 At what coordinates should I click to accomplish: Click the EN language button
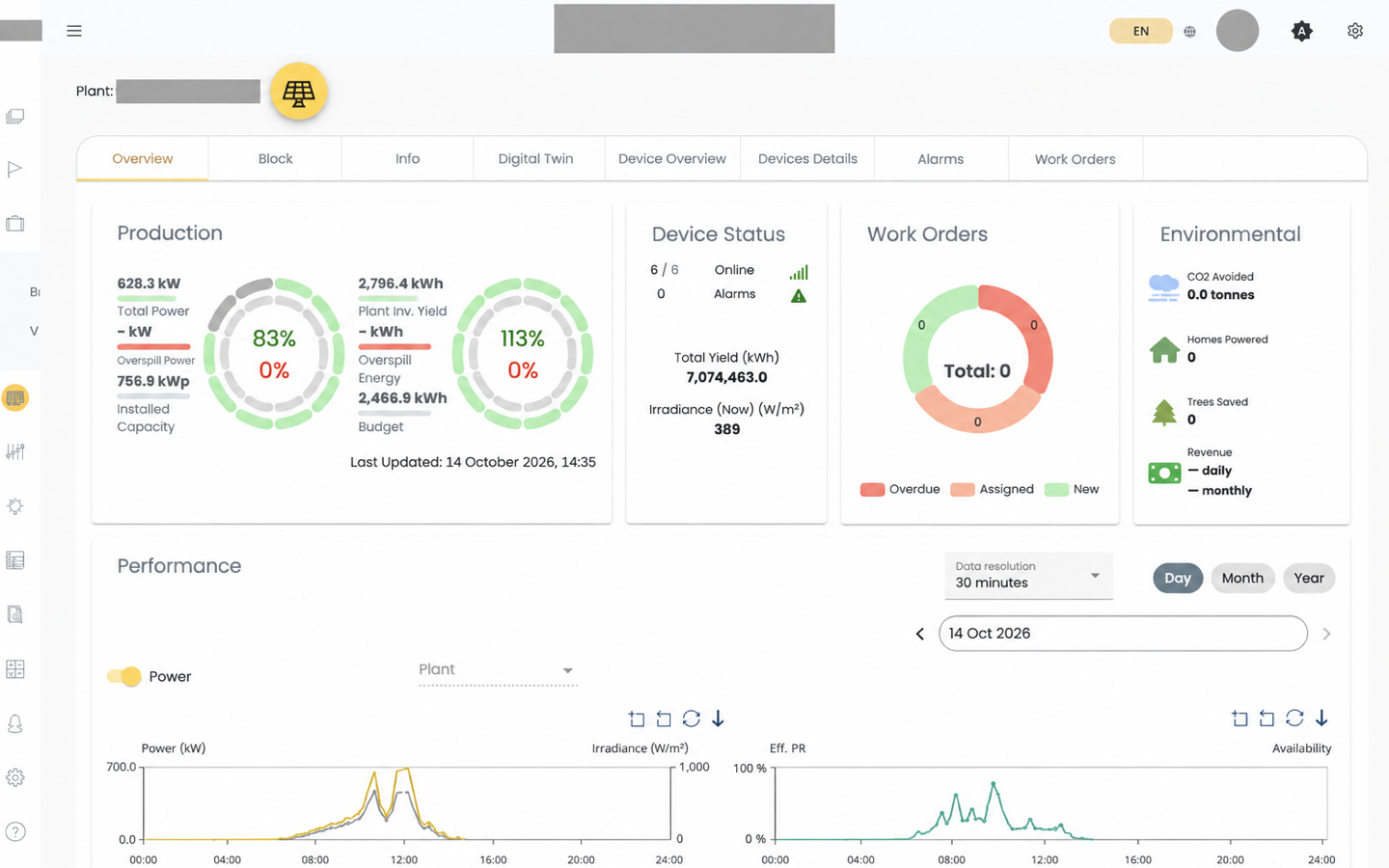pos(1141,31)
